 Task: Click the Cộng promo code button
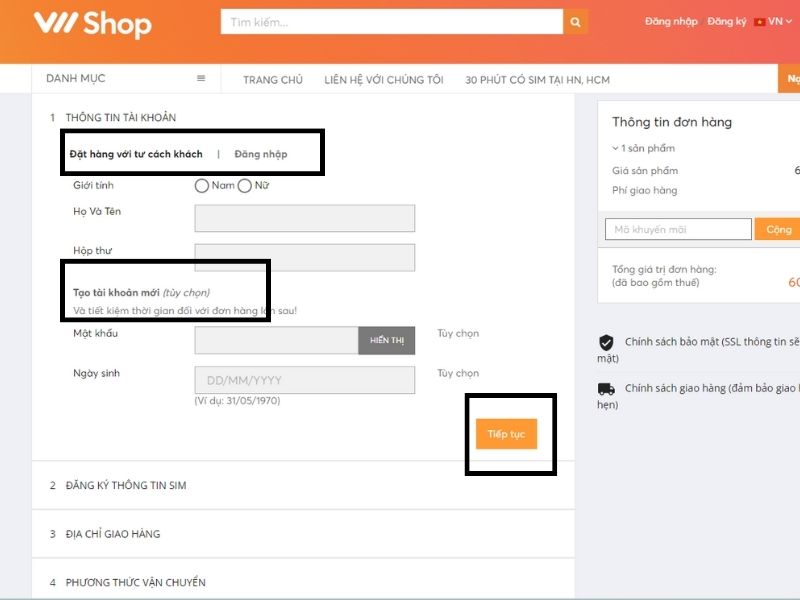pyautogui.click(x=778, y=229)
